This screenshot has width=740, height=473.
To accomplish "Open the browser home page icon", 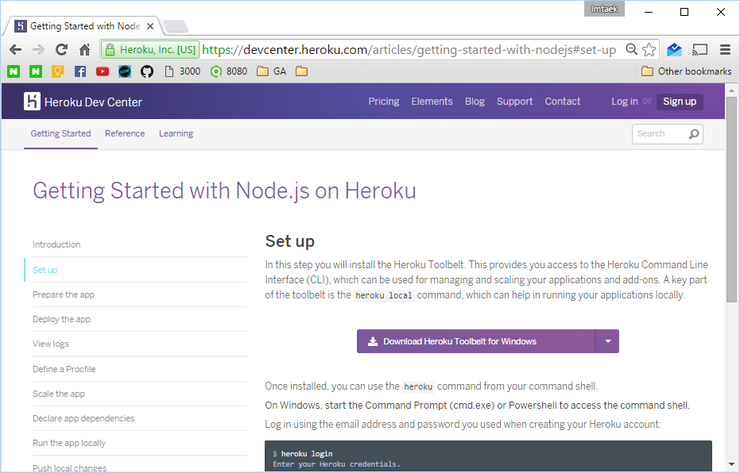I will pyautogui.click(x=84, y=50).
